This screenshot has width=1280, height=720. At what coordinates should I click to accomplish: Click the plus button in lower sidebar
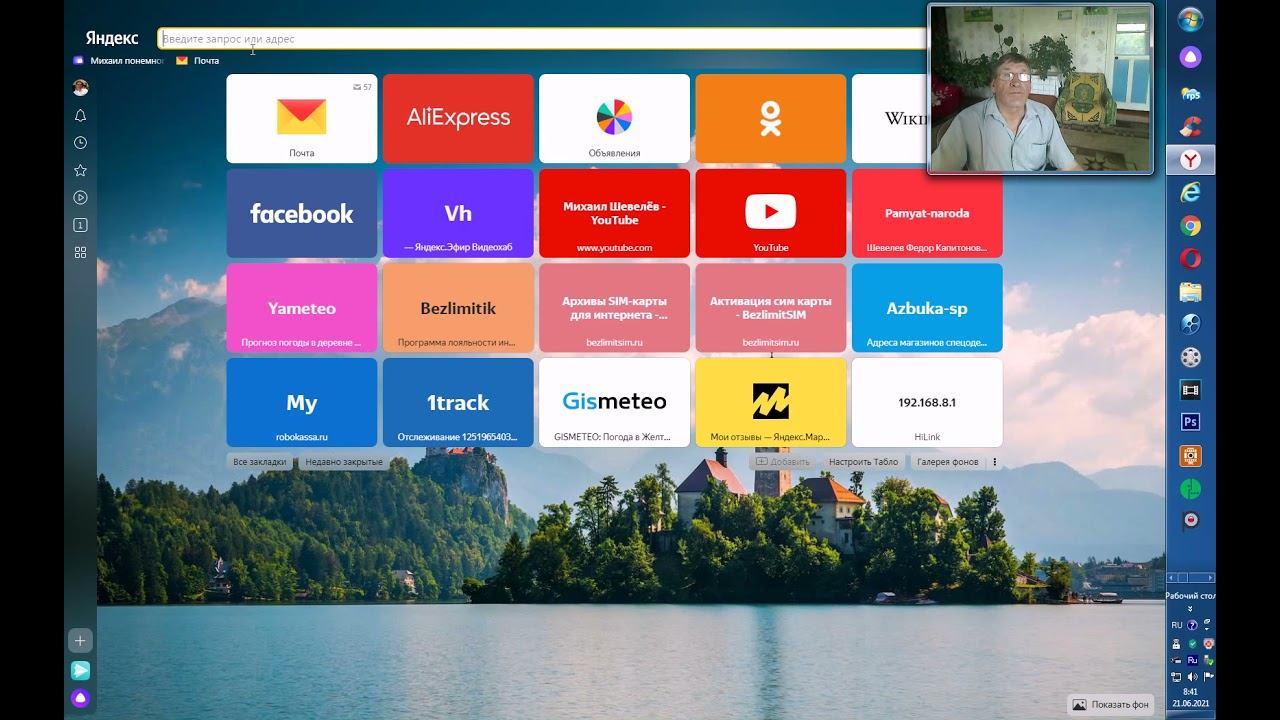coord(81,640)
